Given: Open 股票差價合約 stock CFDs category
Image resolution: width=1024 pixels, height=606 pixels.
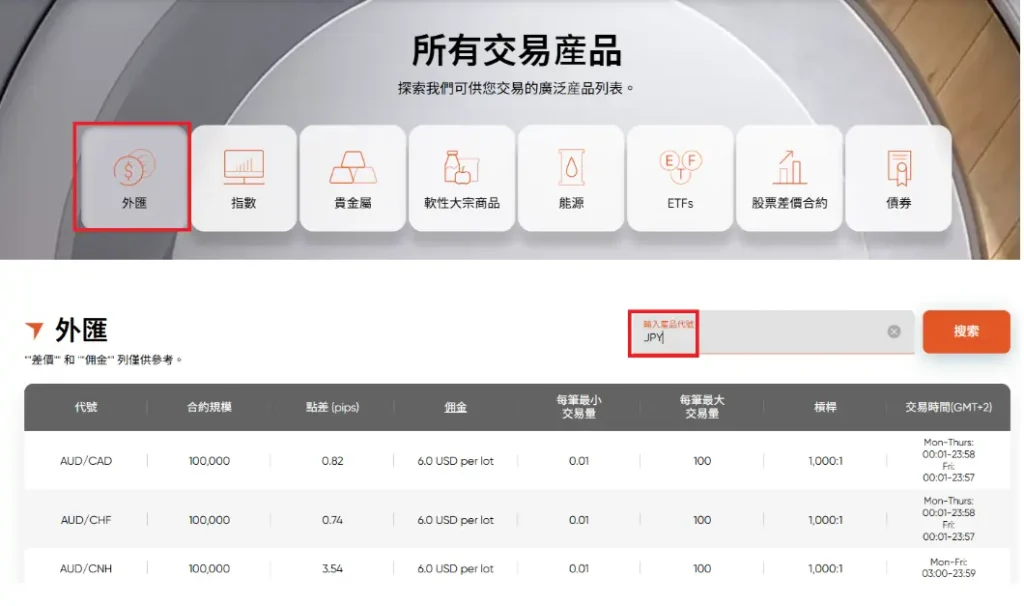Looking at the screenshot, I should (789, 178).
